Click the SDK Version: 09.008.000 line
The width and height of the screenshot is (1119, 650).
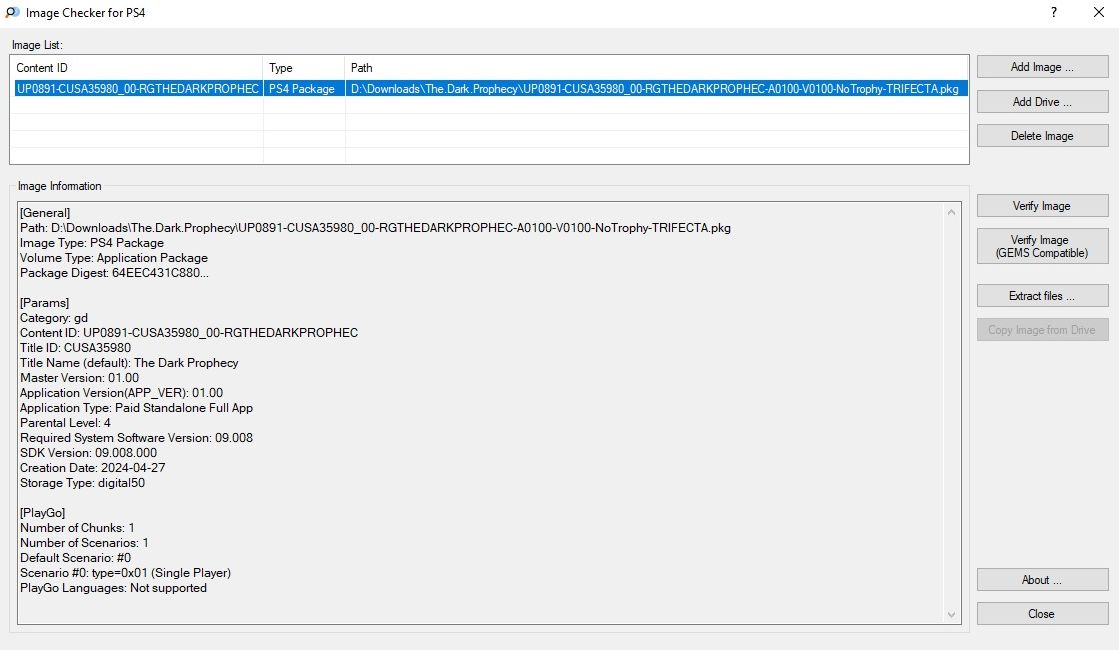click(88, 452)
